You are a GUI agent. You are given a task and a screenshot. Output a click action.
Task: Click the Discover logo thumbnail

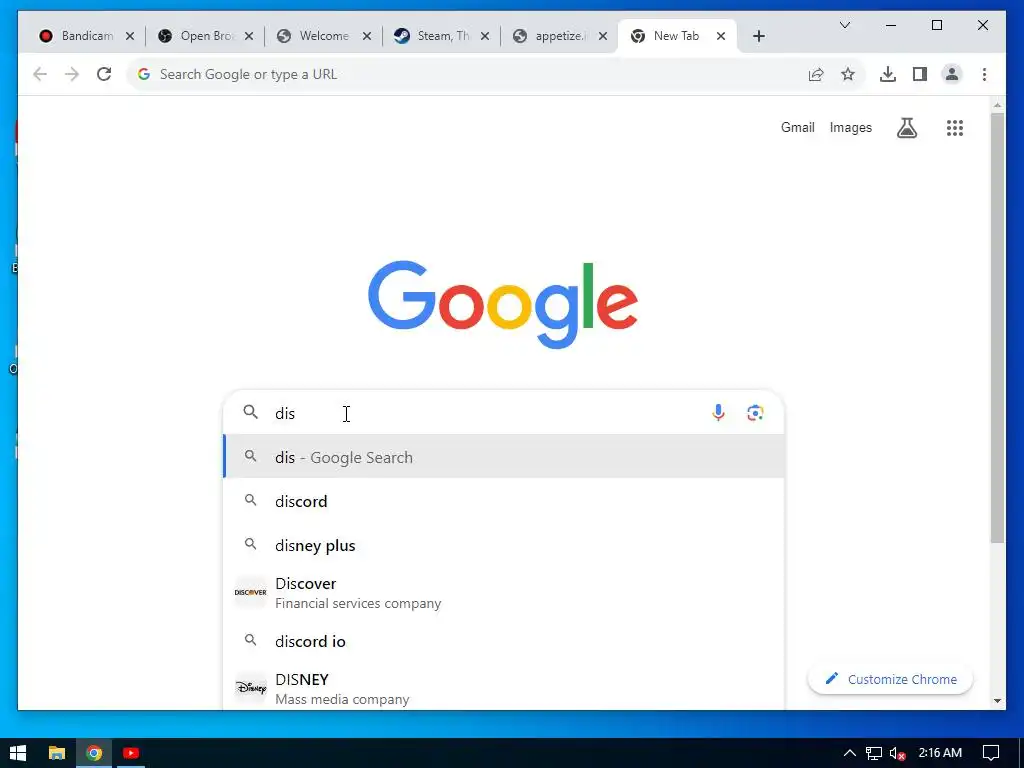(x=251, y=592)
